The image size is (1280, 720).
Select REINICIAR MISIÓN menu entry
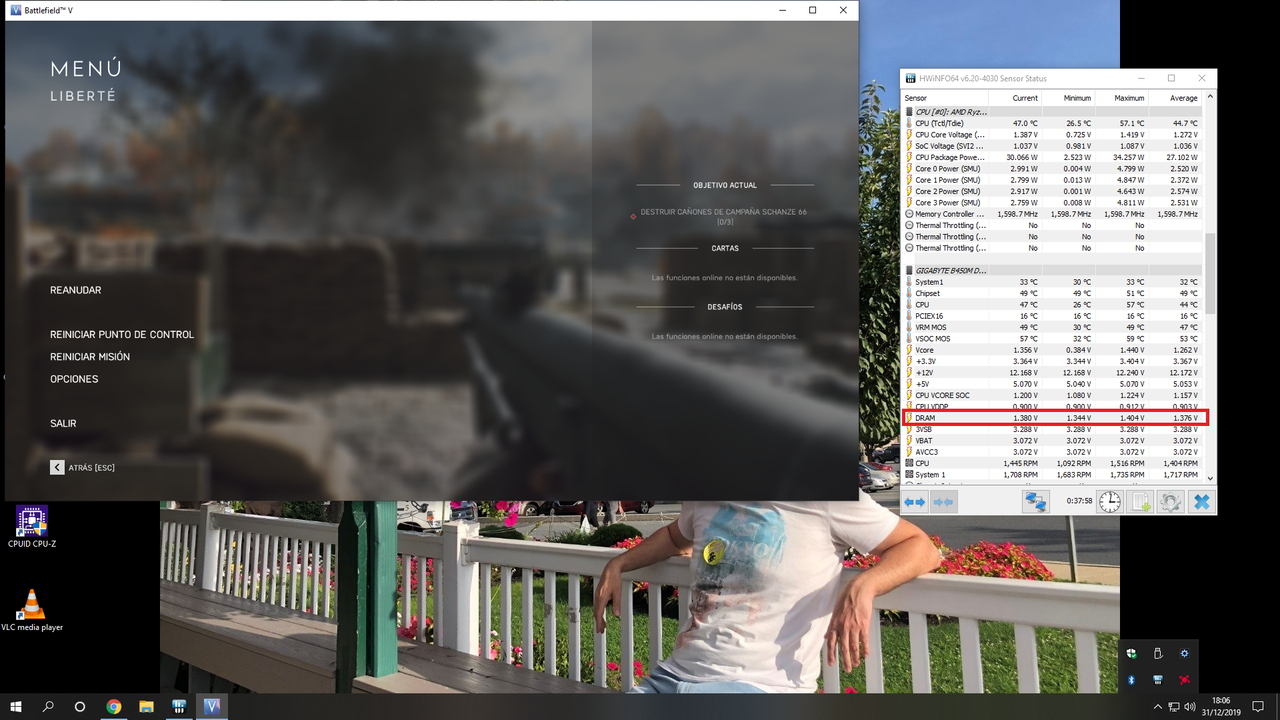tap(90, 357)
